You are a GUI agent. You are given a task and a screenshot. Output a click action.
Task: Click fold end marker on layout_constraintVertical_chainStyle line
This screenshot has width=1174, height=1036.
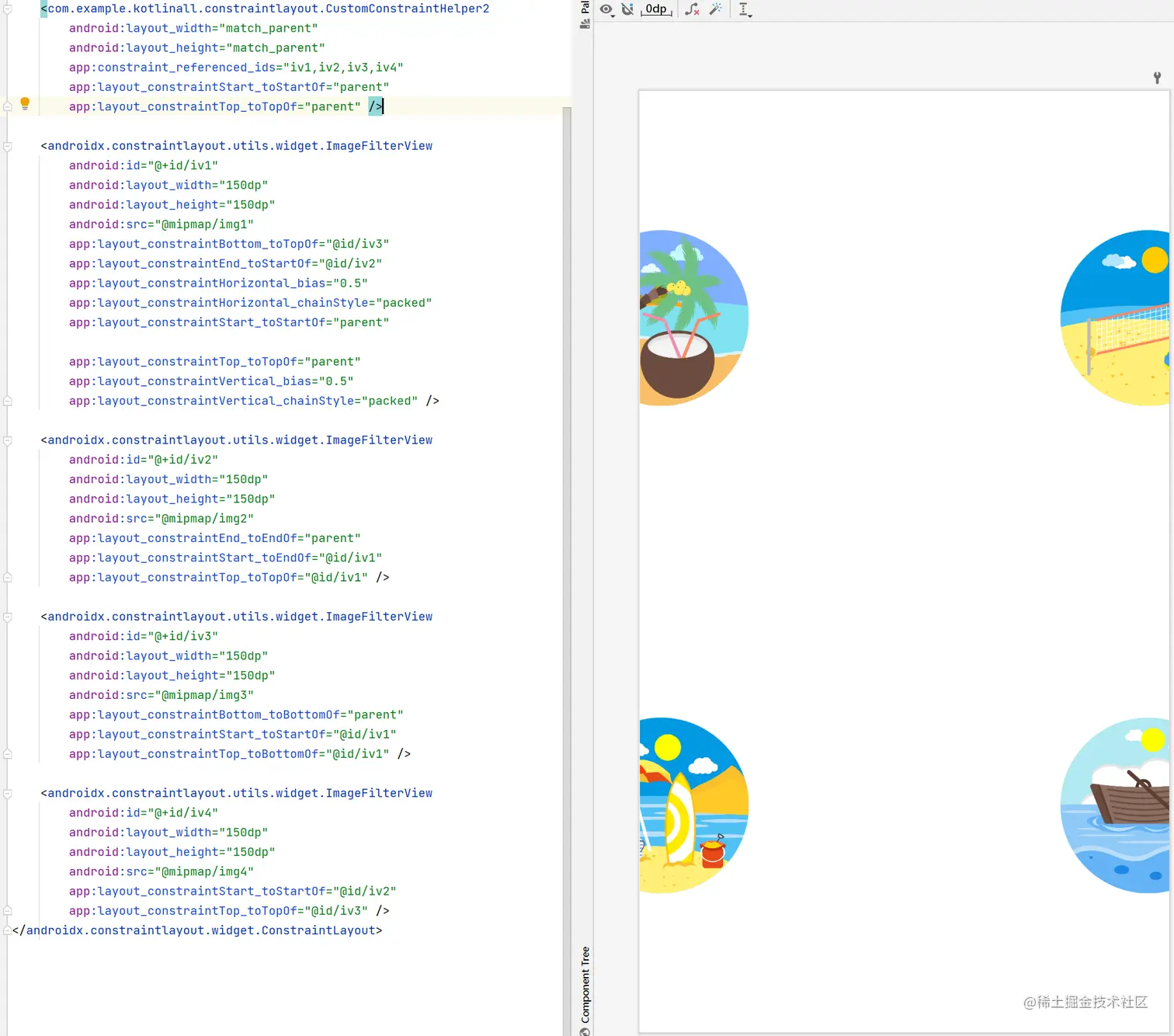coord(8,401)
